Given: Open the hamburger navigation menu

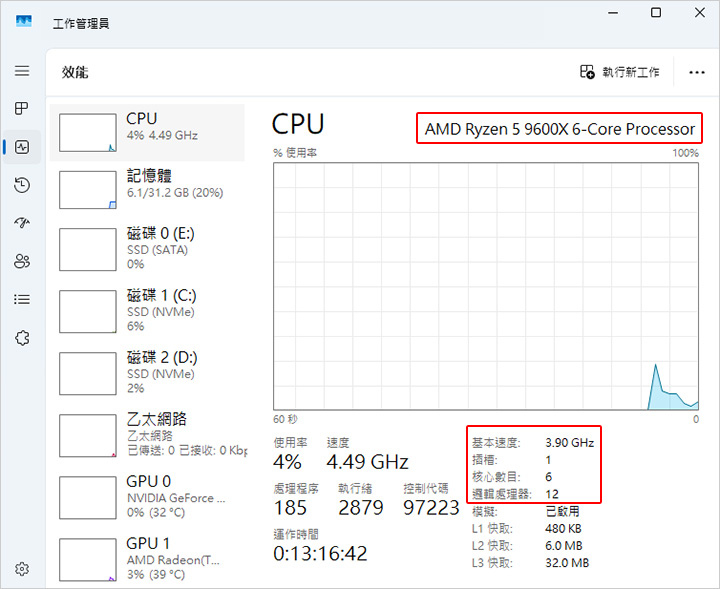Looking at the screenshot, I should [22, 71].
